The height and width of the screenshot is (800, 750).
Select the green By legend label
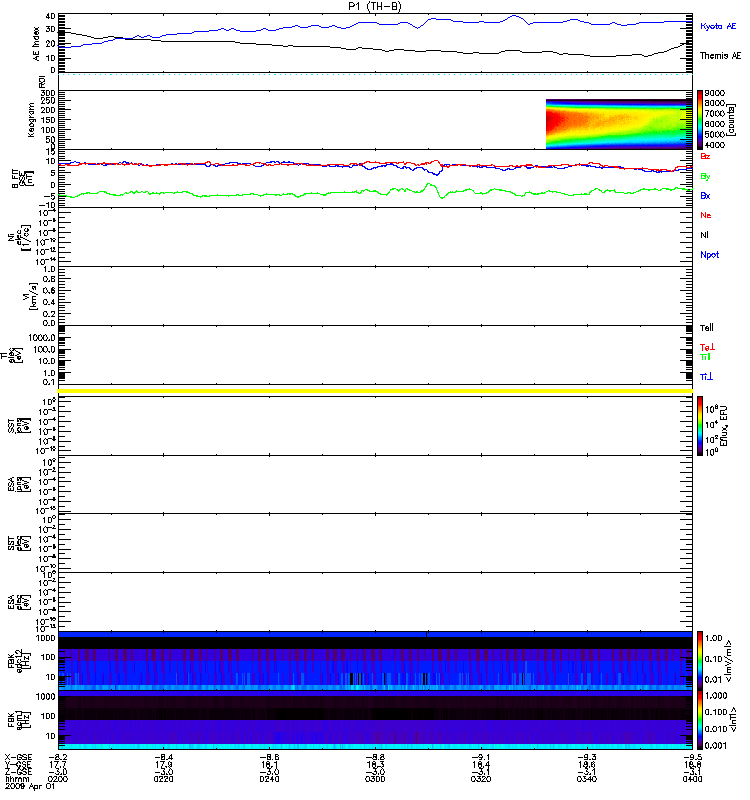(705, 177)
